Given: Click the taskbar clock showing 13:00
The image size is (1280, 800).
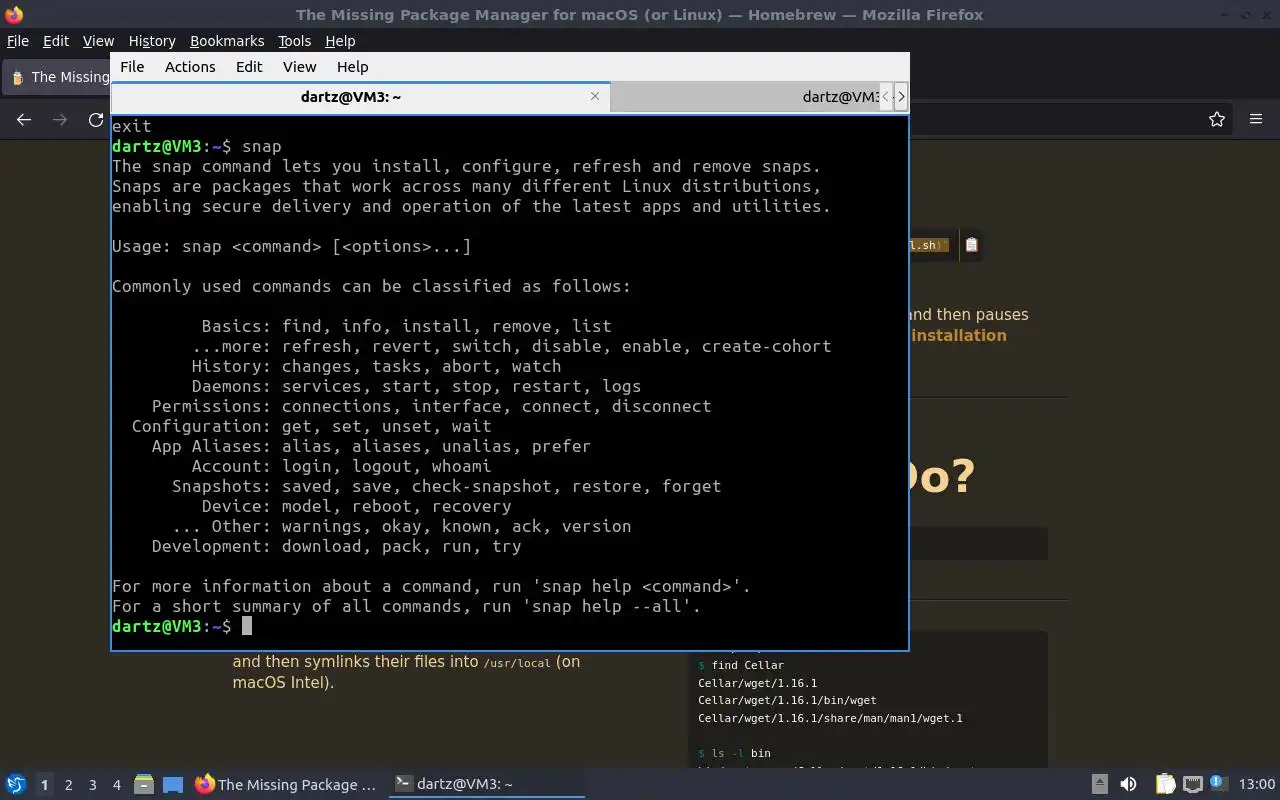Looking at the screenshot, I should [1256, 784].
